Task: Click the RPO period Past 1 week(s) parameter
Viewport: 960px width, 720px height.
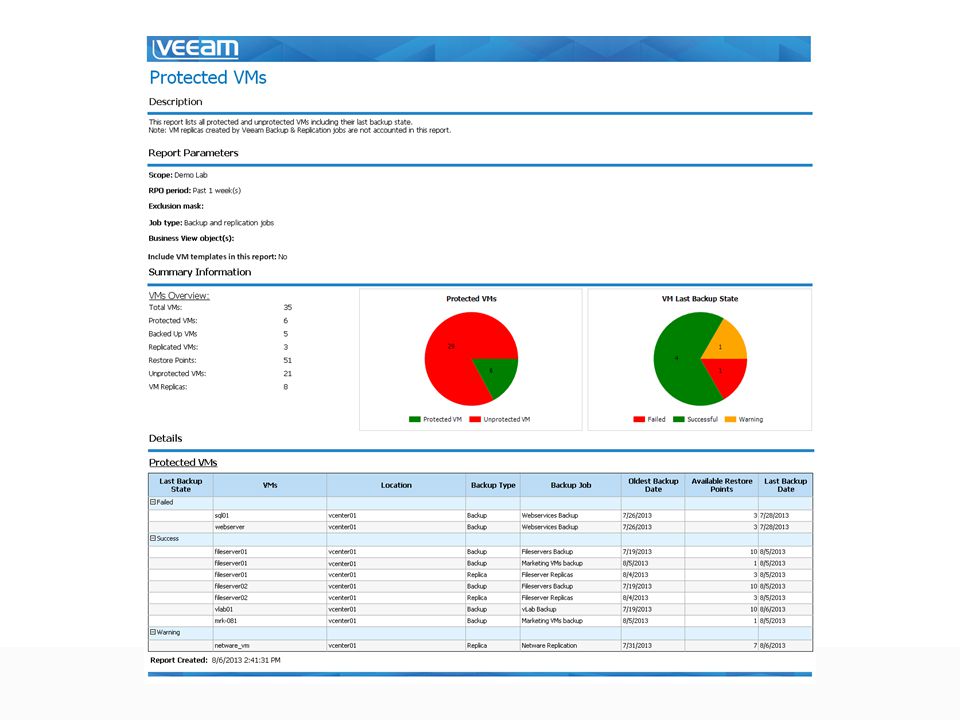Action: point(195,190)
